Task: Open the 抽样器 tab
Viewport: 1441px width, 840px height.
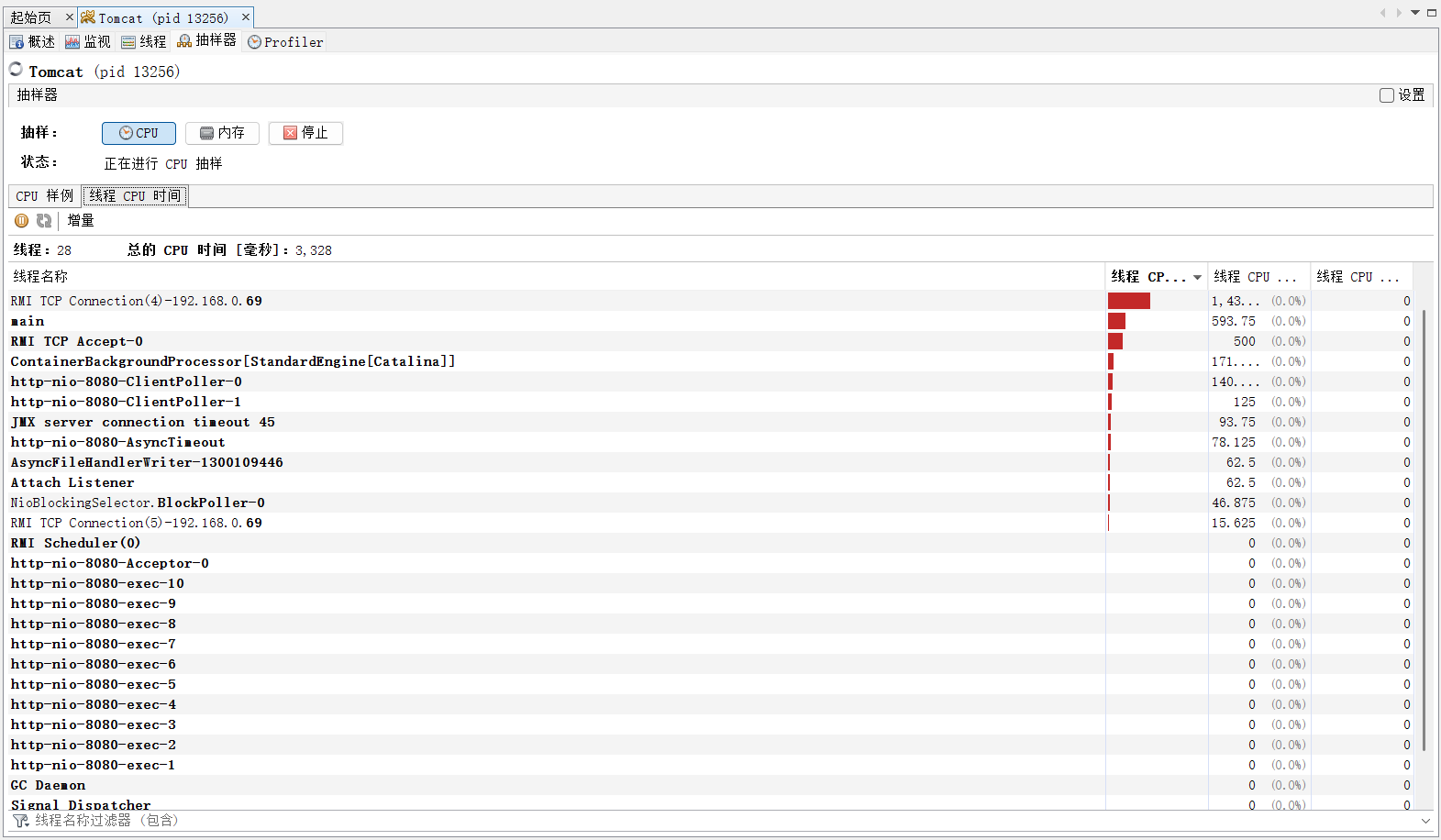Action: pyautogui.click(x=207, y=40)
